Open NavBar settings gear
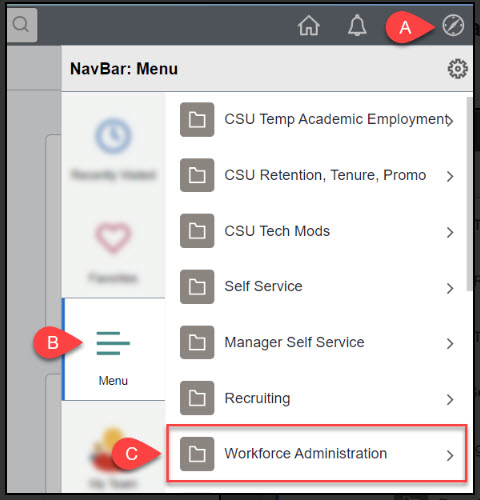480x500 pixels. (x=458, y=69)
